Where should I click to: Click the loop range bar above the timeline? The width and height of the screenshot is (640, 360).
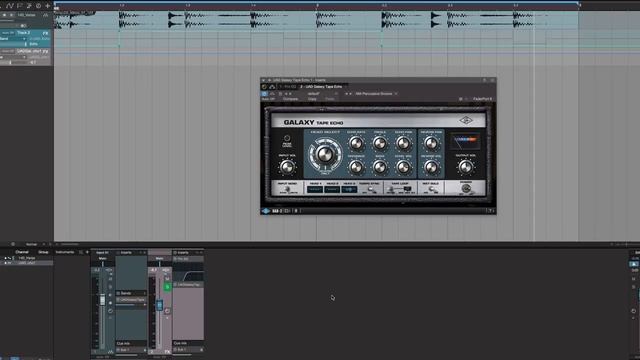[316, 2]
